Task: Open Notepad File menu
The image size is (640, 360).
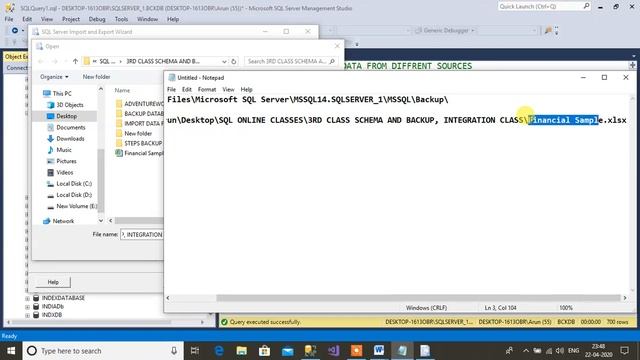Action: (171, 89)
